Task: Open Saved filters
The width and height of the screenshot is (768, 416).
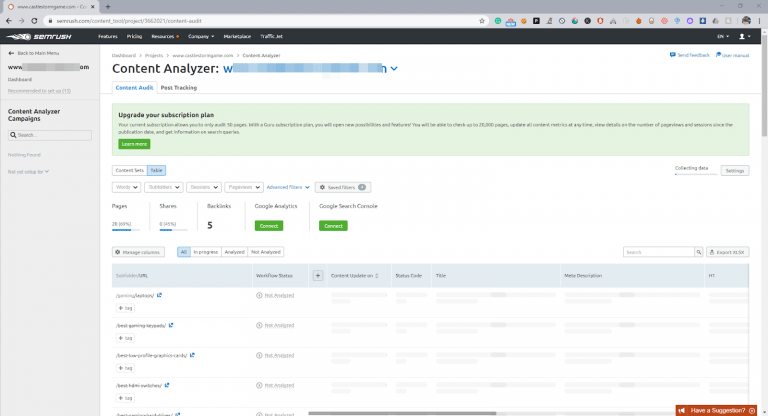Action: [x=343, y=187]
